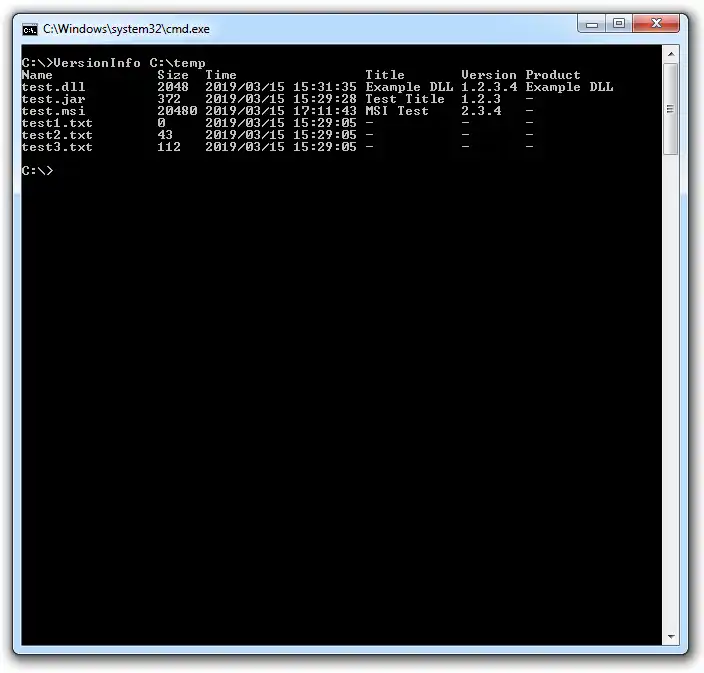Click the empty C:\> prompt at bottom
Image resolution: width=704 pixels, height=673 pixels.
(x=37, y=171)
